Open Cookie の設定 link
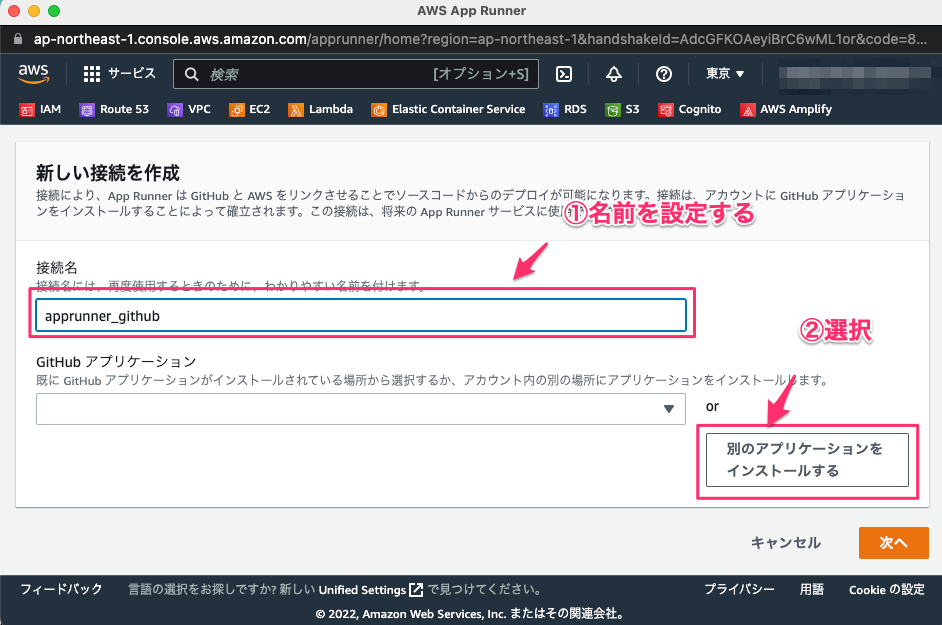Screen dimensions: 942x625 887,590
